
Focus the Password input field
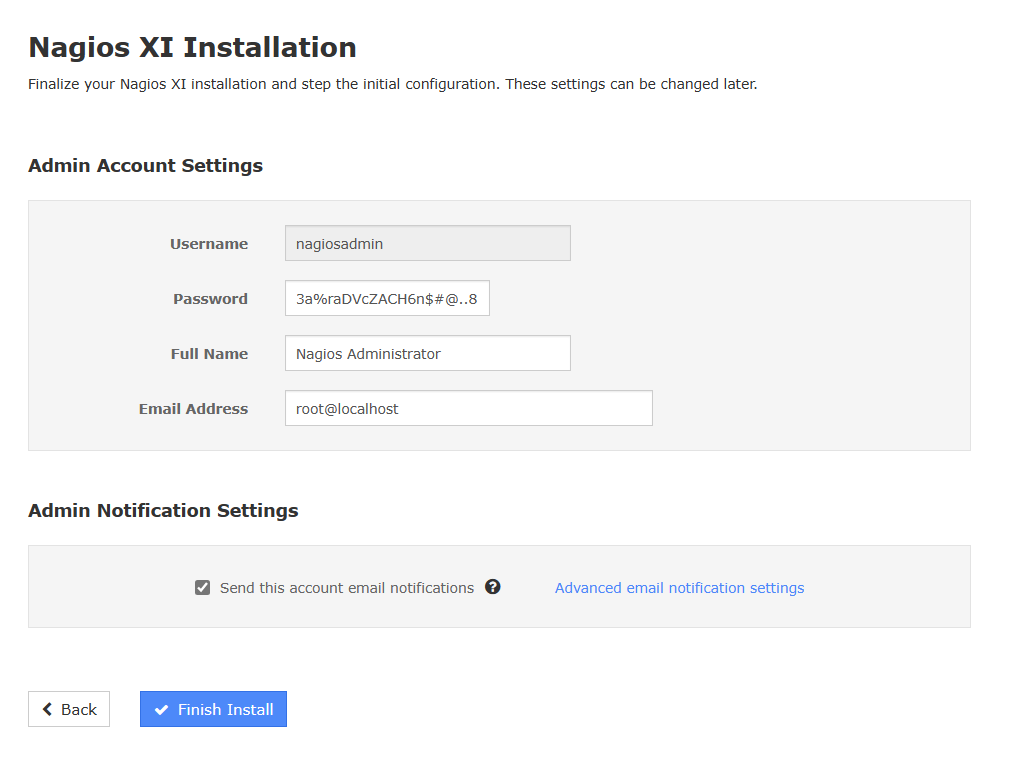(387, 298)
